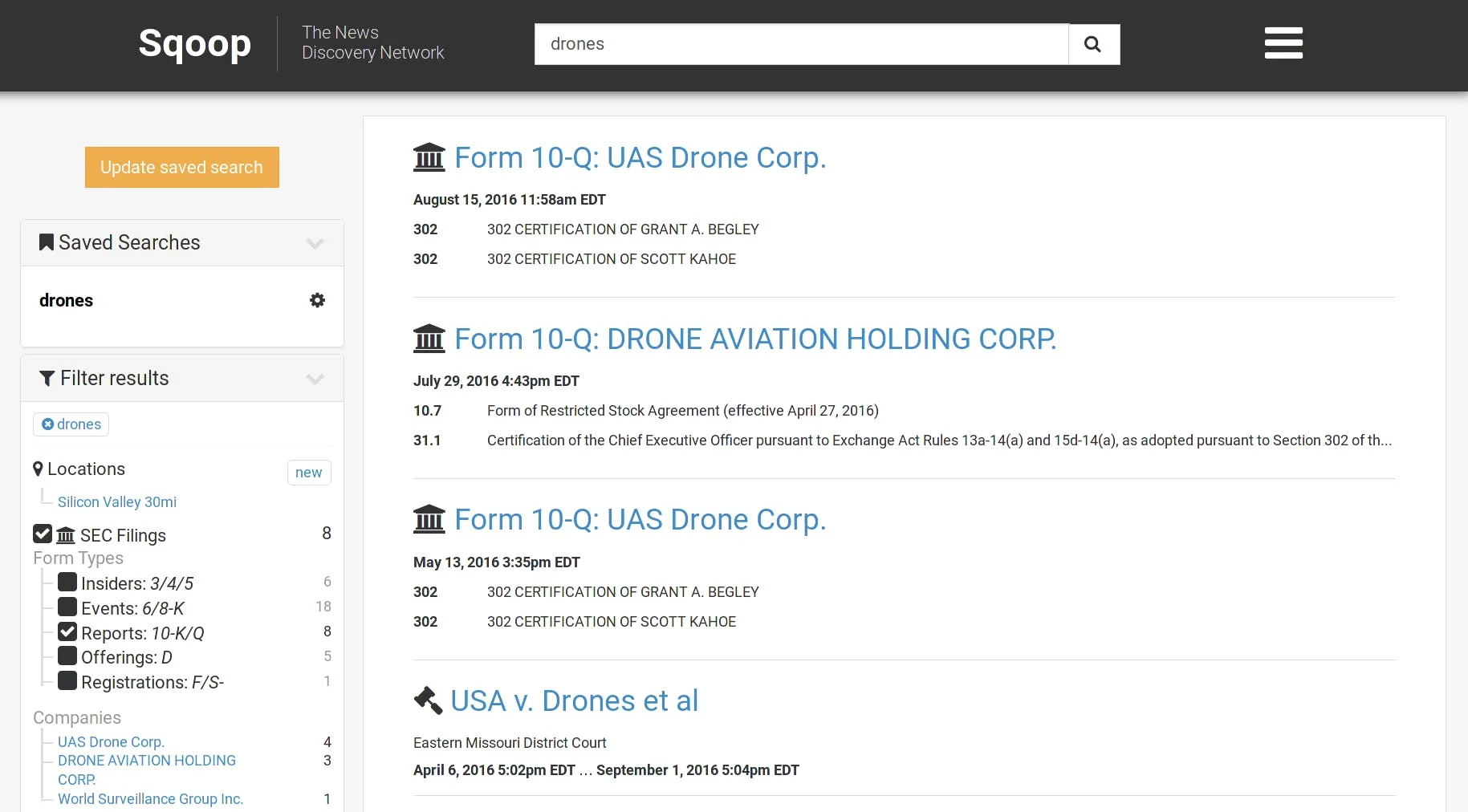Screen dimensions: 1468x812
Task: Filter by Silicon Valley 30mi location
Action: coord(117,502)
